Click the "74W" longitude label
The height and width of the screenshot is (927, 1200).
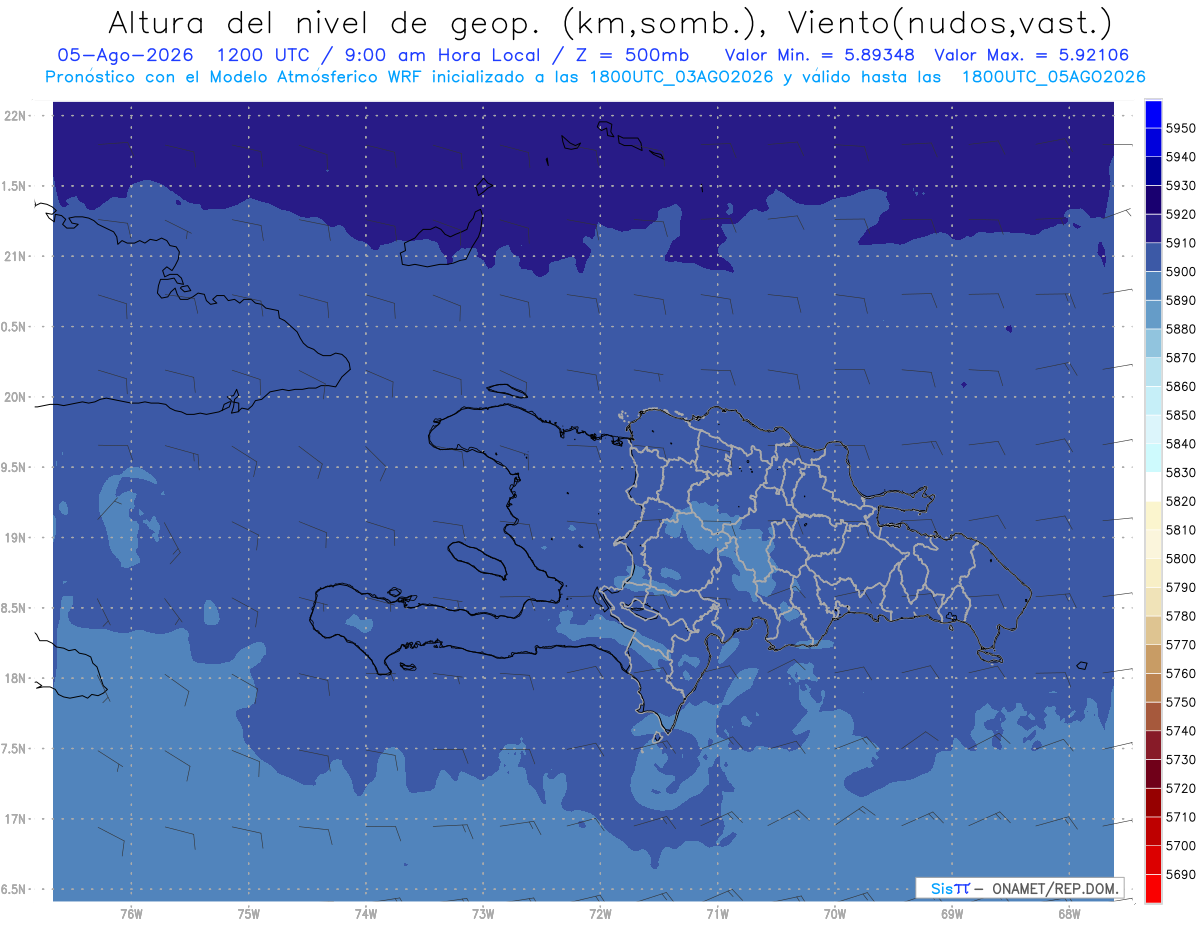click(366, 913)
